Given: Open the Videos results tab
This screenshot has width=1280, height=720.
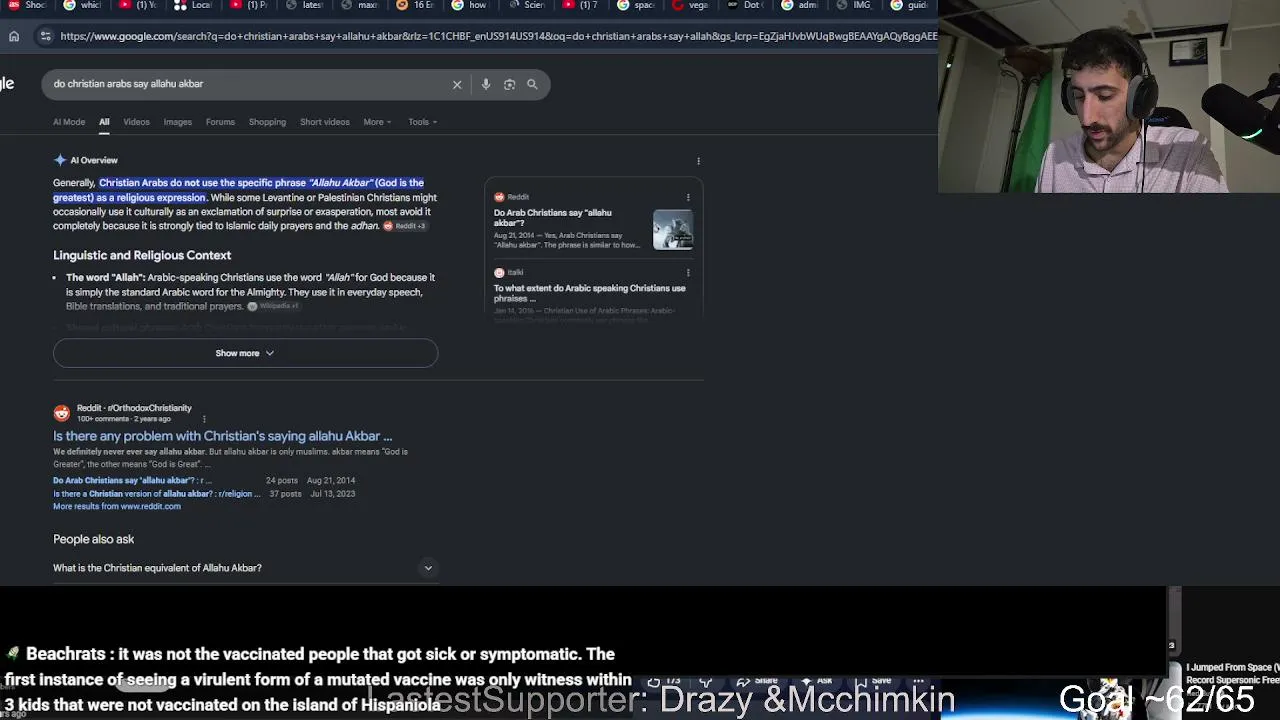Looking at the screenshot, I should [136, 122].
